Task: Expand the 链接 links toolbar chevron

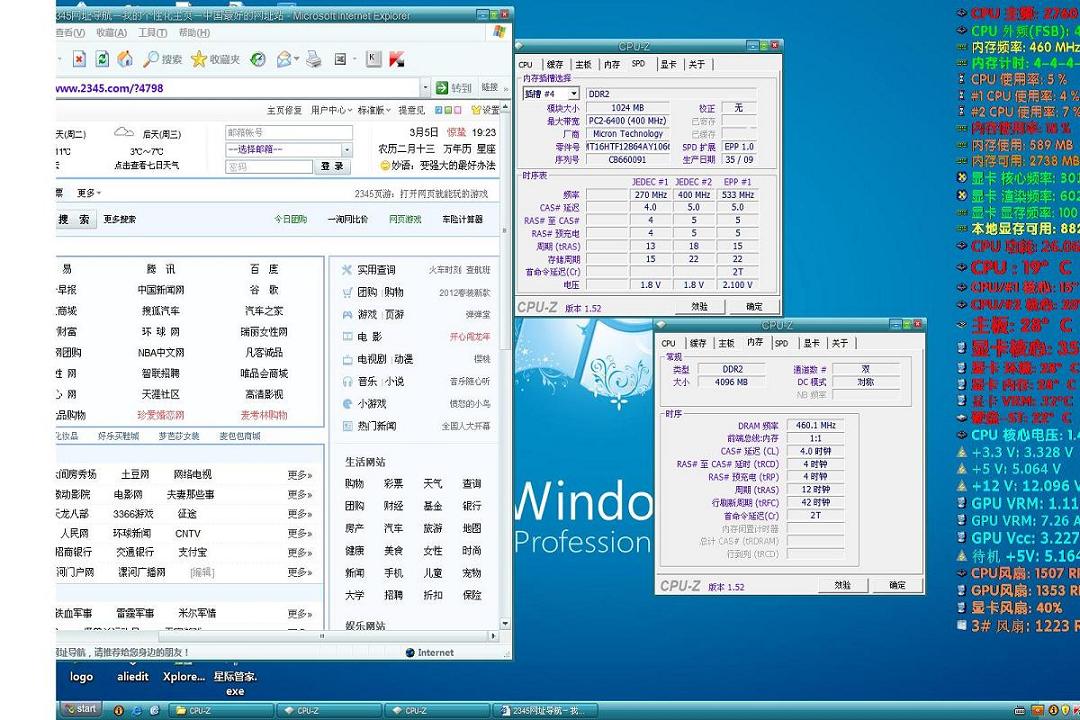Action: coord(506,88)
